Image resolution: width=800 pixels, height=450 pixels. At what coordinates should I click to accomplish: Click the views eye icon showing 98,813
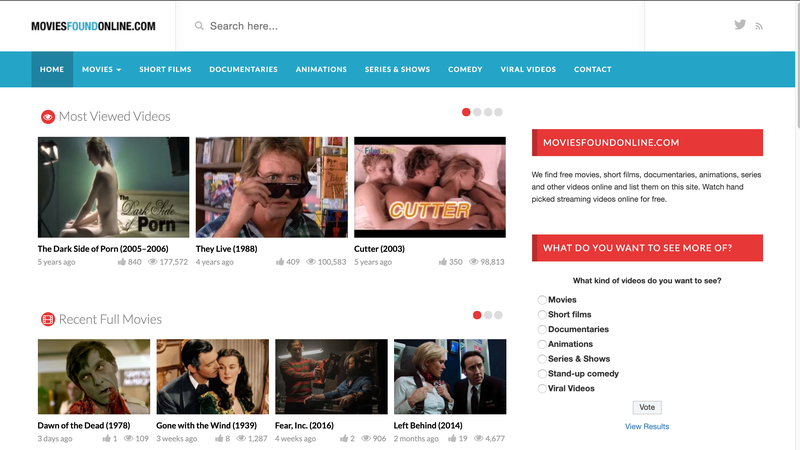(x=473, y=262)
